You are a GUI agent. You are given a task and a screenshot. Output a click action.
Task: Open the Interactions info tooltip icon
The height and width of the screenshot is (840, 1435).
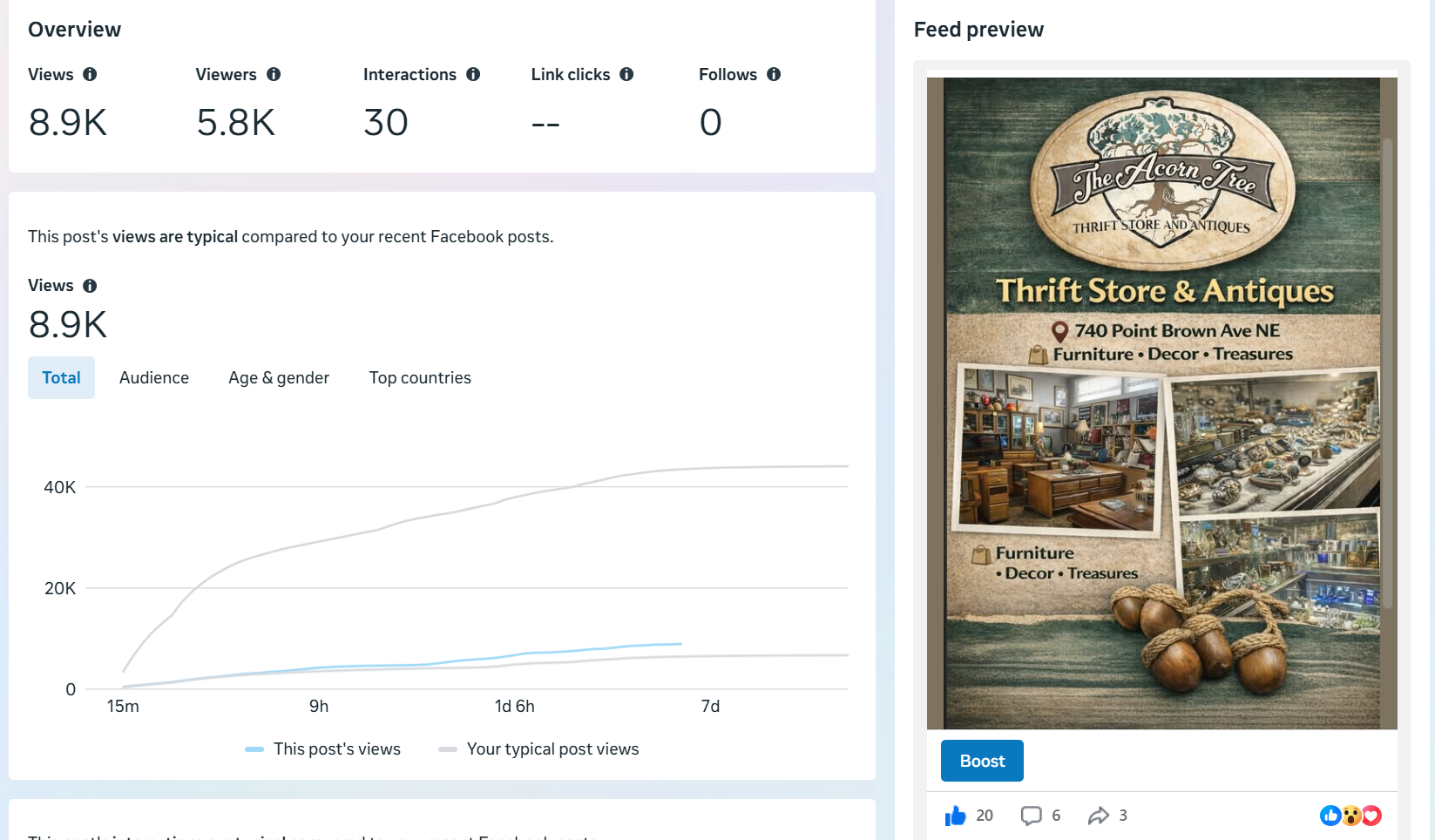473,75
